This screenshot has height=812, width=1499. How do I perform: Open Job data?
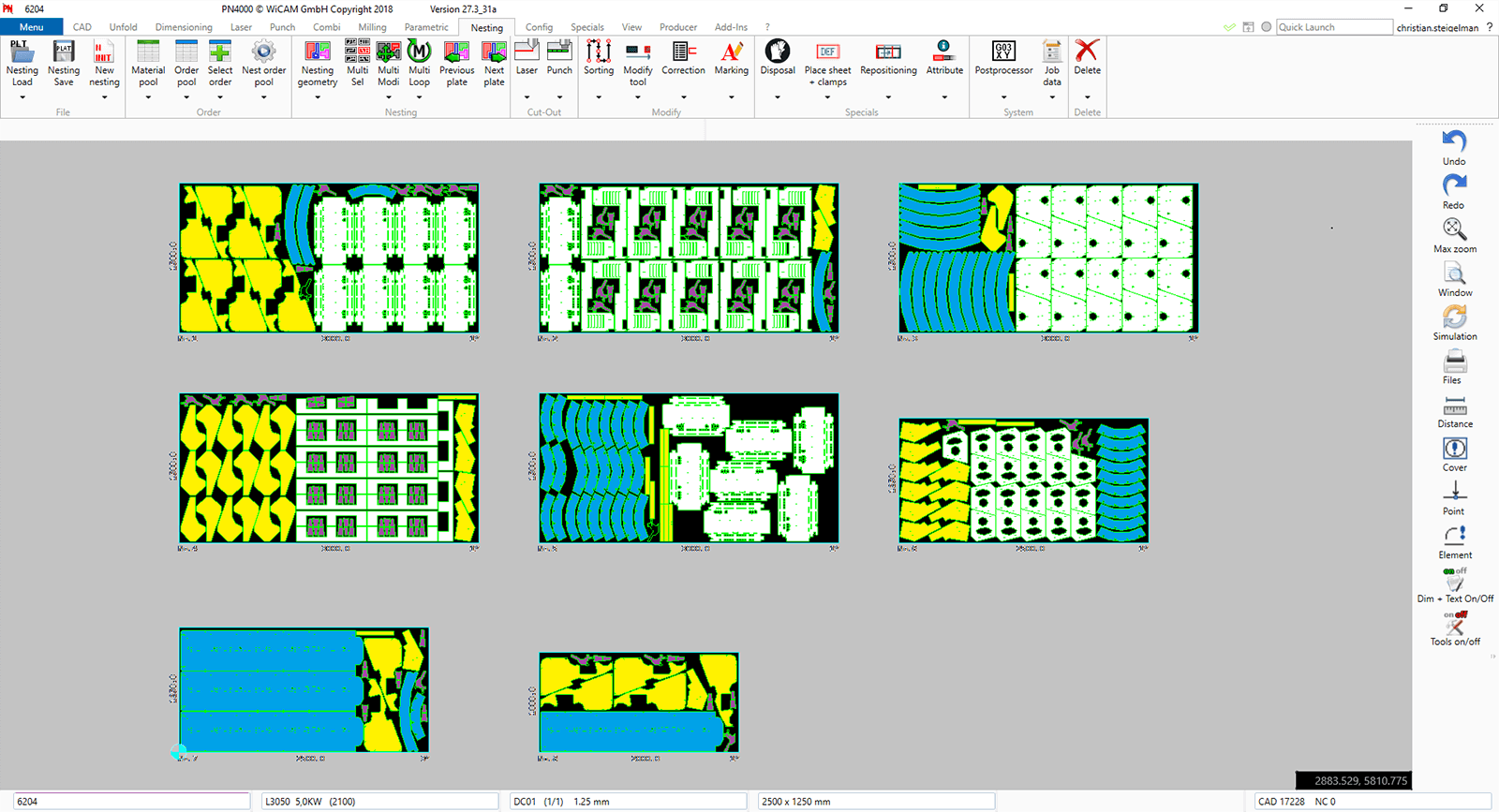coord(1052,52)
